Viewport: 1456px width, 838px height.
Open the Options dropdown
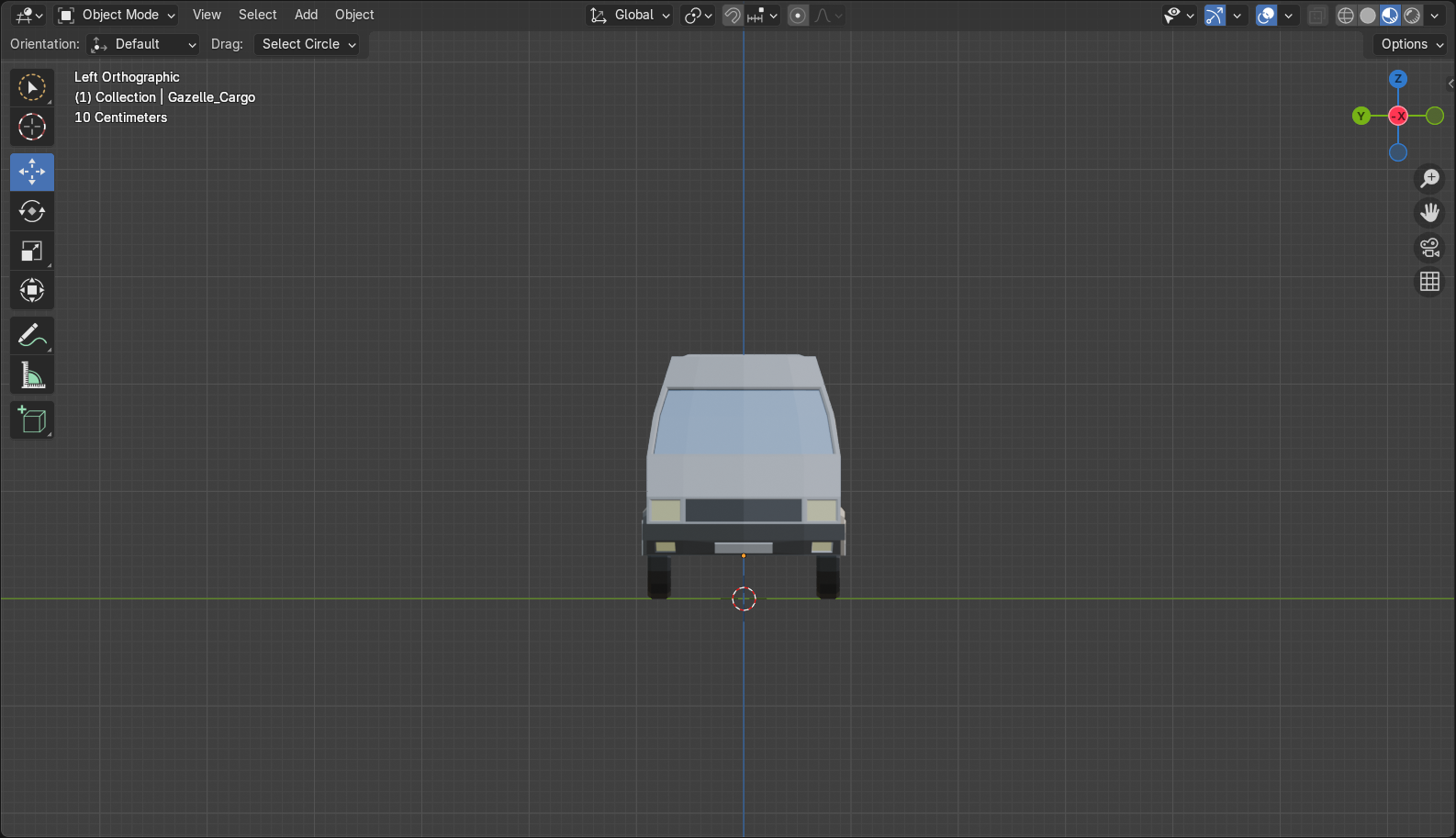[x=1412, y=44]
